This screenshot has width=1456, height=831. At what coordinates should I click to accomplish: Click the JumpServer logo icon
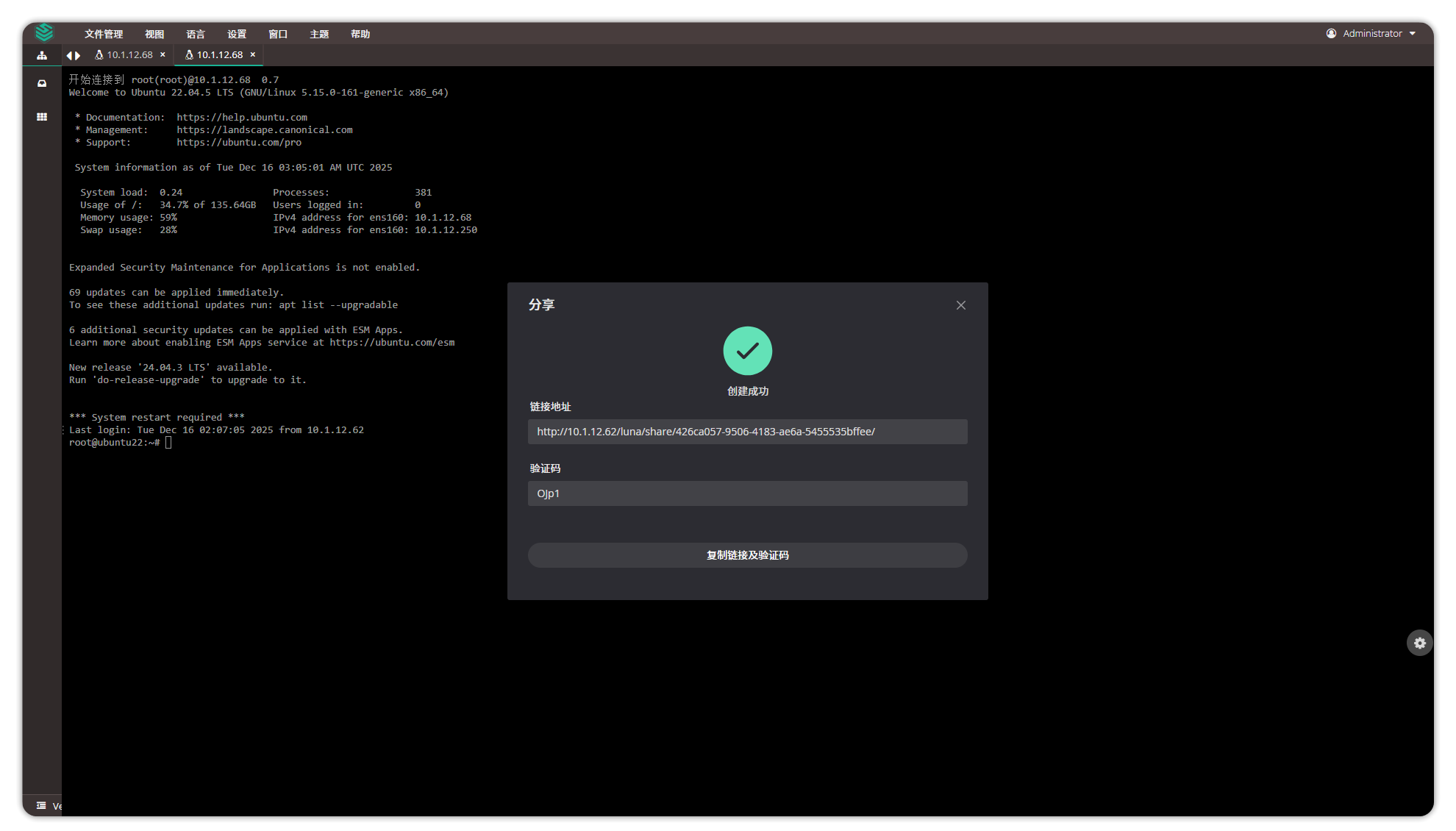tap(44, 32)
